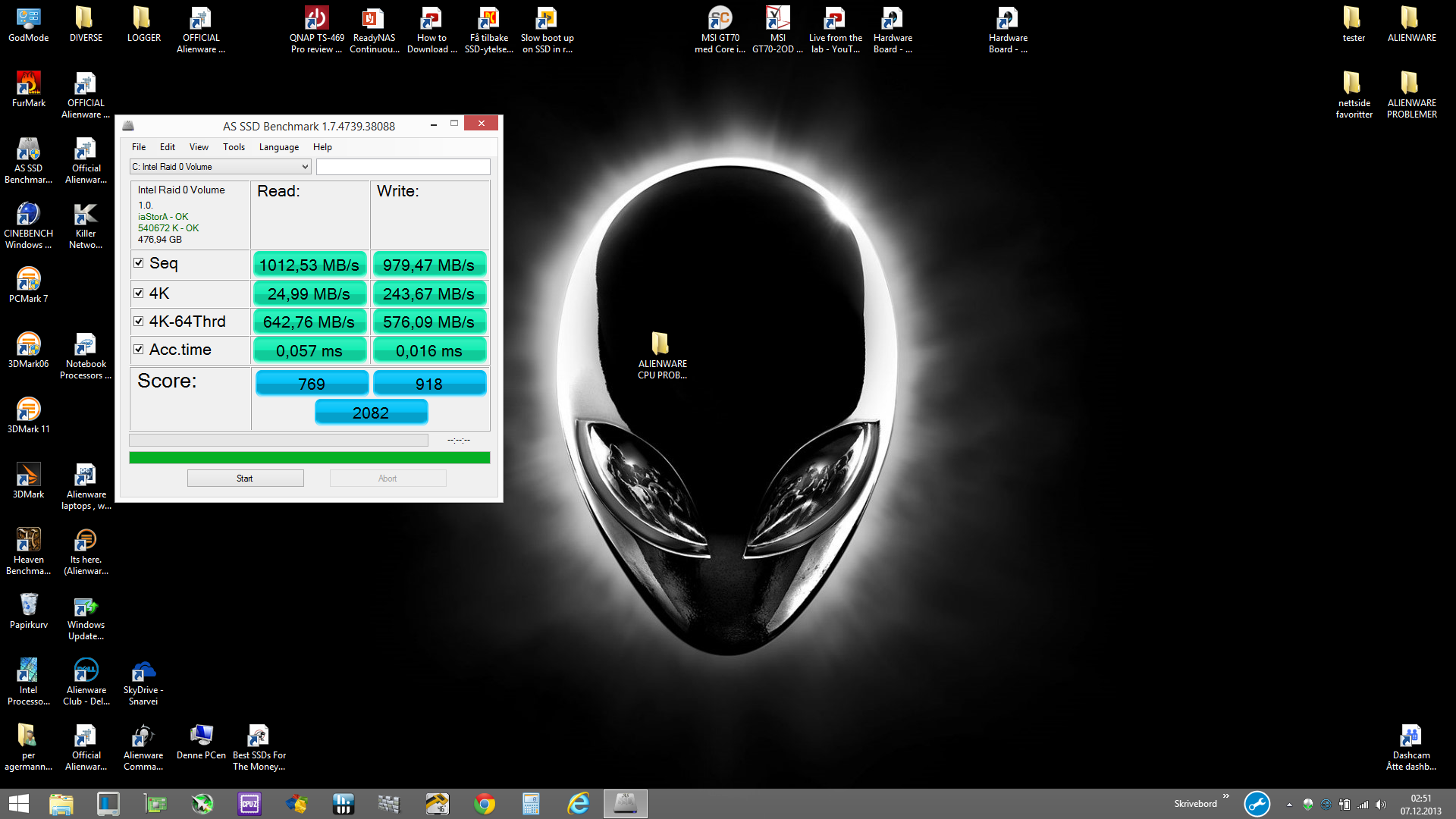This screenshot has height=819, width=1456.
Task: Open QNAP TS-469 Pro review shortcut
Action: 316,30
